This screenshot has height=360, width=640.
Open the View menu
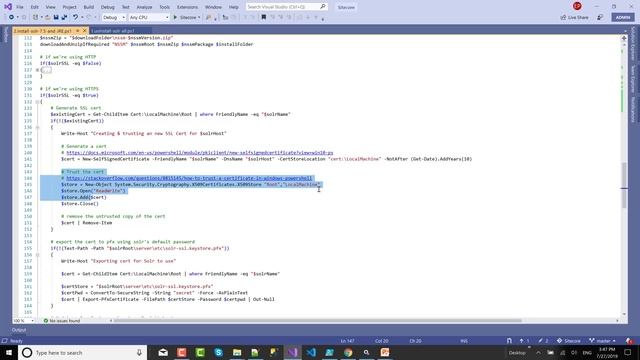tap(50, 7)
